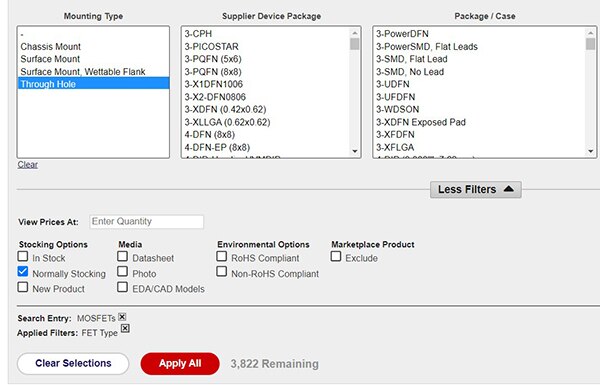600x389 pixels.
Task: Tick the Datasheet media checkbox
Action: (x=122, y=256)
